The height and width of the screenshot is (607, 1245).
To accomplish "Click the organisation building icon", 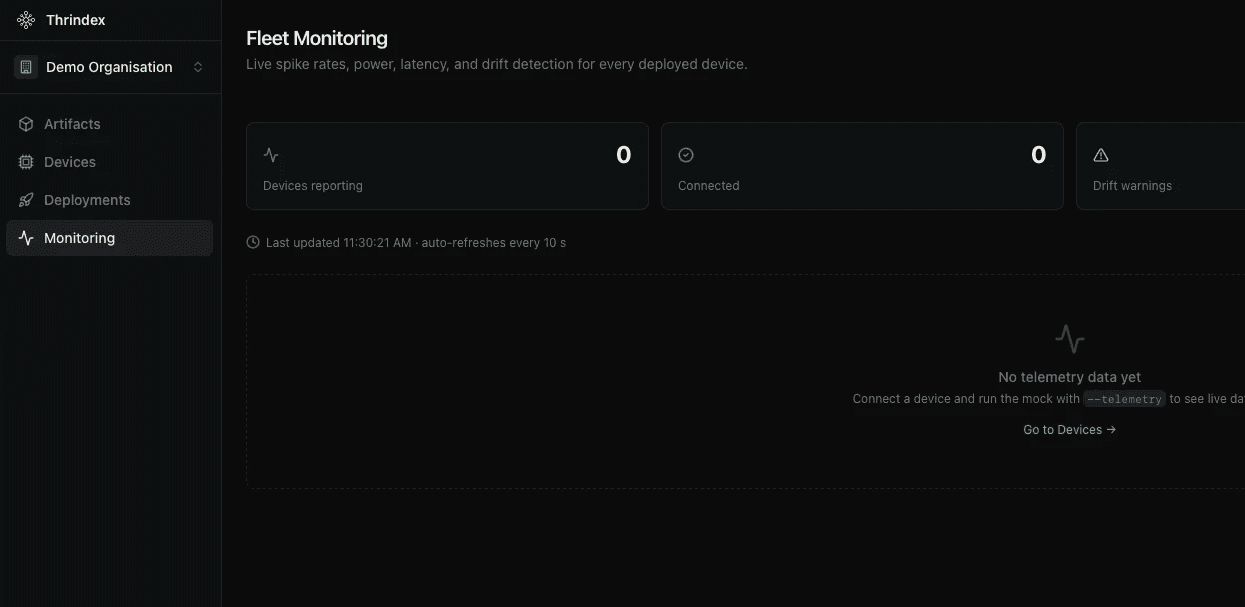I will [26, 67].
